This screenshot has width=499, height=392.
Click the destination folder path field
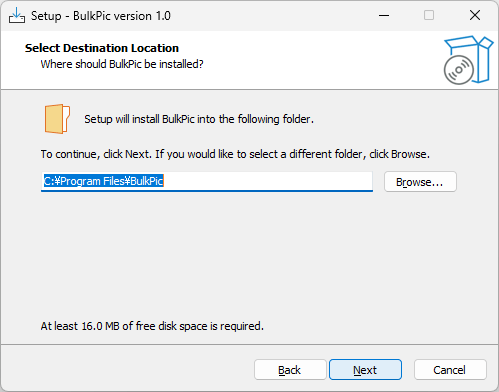pyautogui.click(x=207, y=182)
